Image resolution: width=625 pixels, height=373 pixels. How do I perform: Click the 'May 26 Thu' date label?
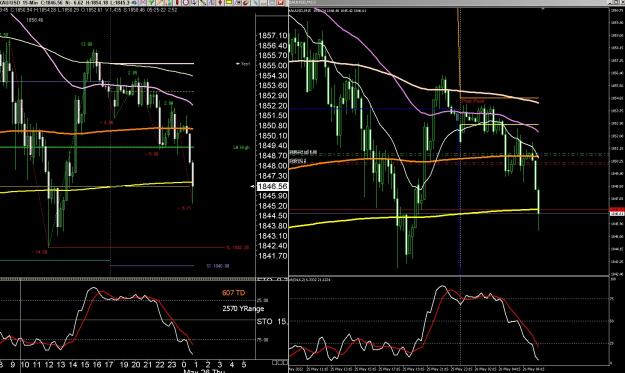(204, 371)
